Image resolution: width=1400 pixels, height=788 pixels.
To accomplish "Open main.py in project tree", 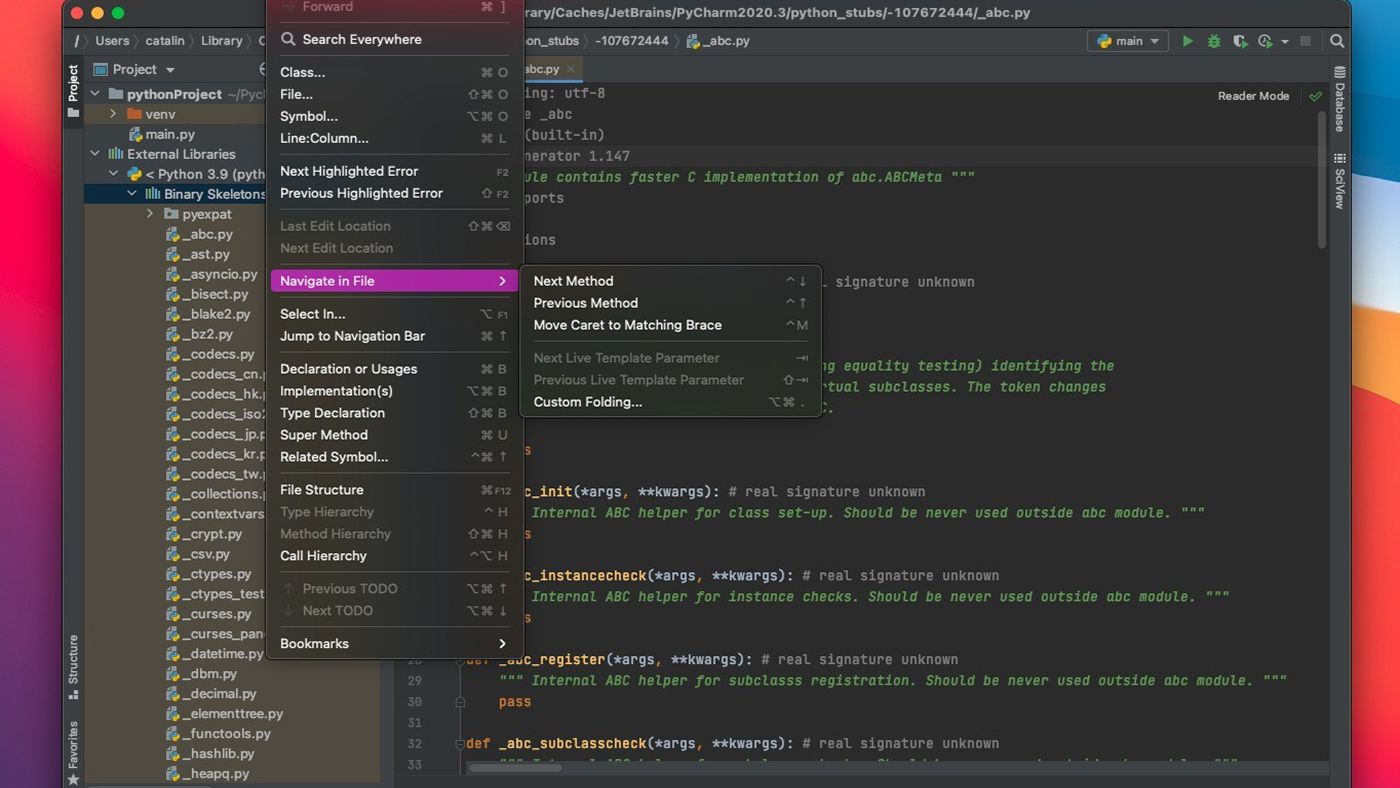I will click(x=169, y=134).
